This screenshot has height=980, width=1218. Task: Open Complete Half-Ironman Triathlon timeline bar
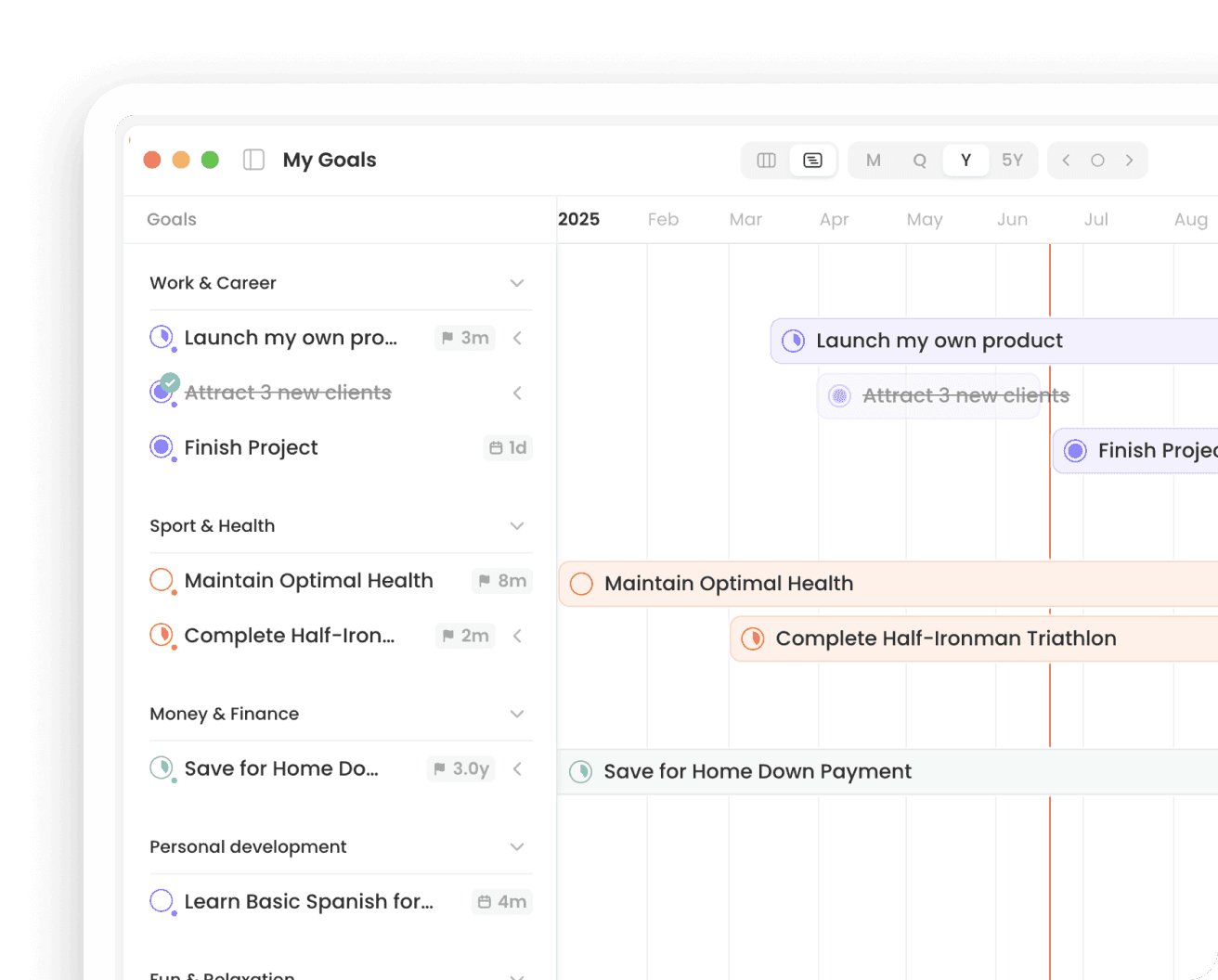pos(974,638)
